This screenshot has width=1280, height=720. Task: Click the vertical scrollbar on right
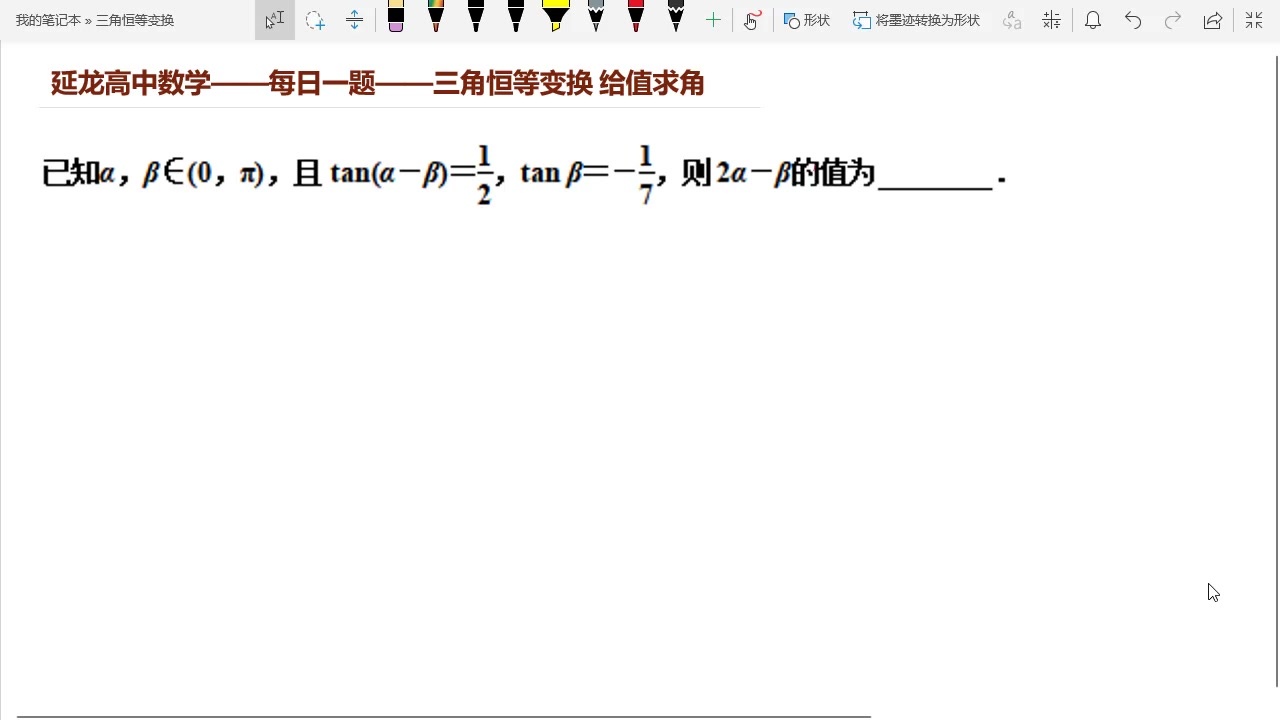(1276, 371)
